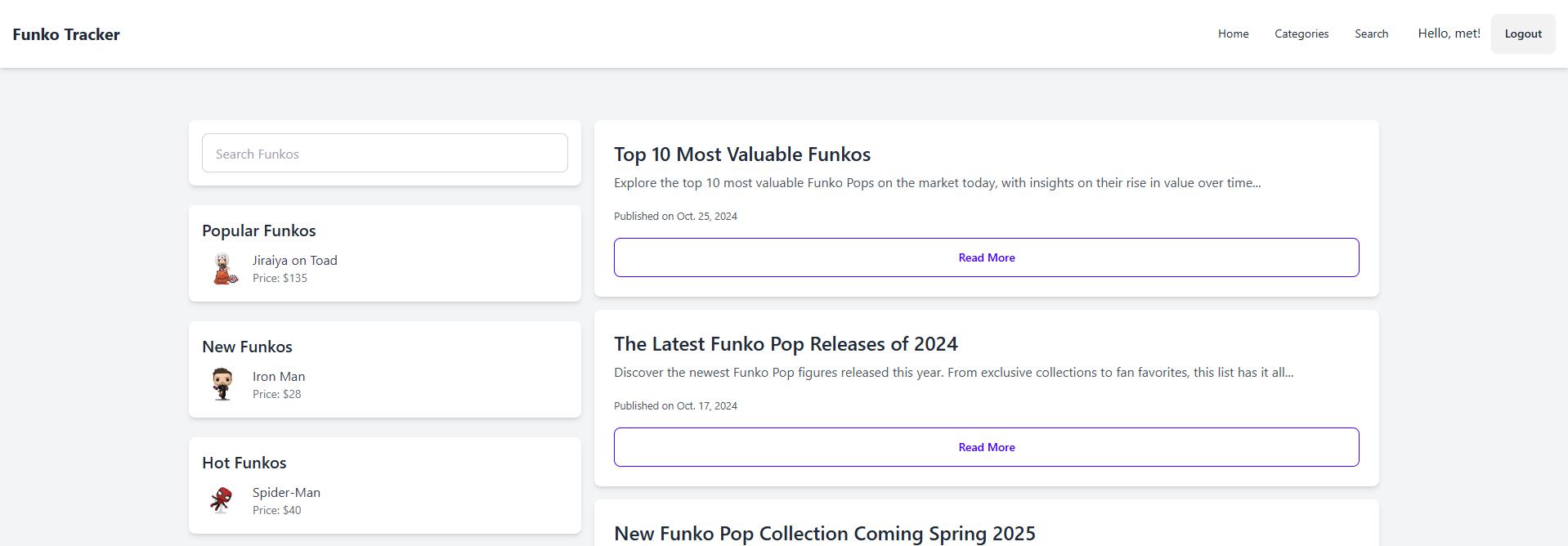This screenshot has width=1568, height=546.
Task: Click the Jiraiya on Toad figure thumbnail
Action: 224,269
